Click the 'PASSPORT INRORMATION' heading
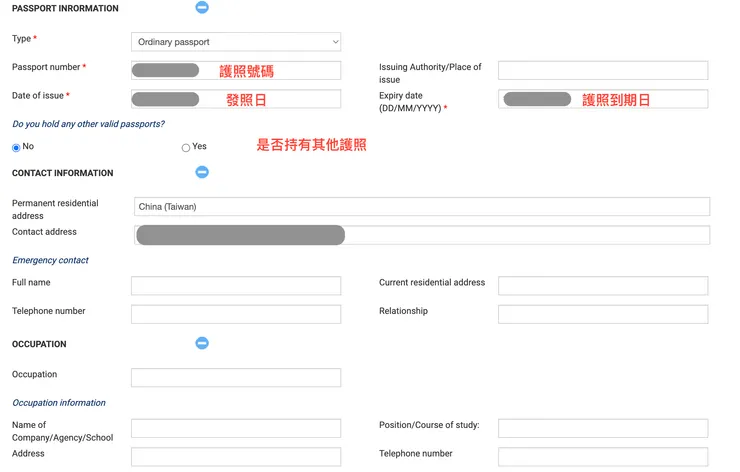This screenshot has height=472, width=740. (x=65, y=8)
